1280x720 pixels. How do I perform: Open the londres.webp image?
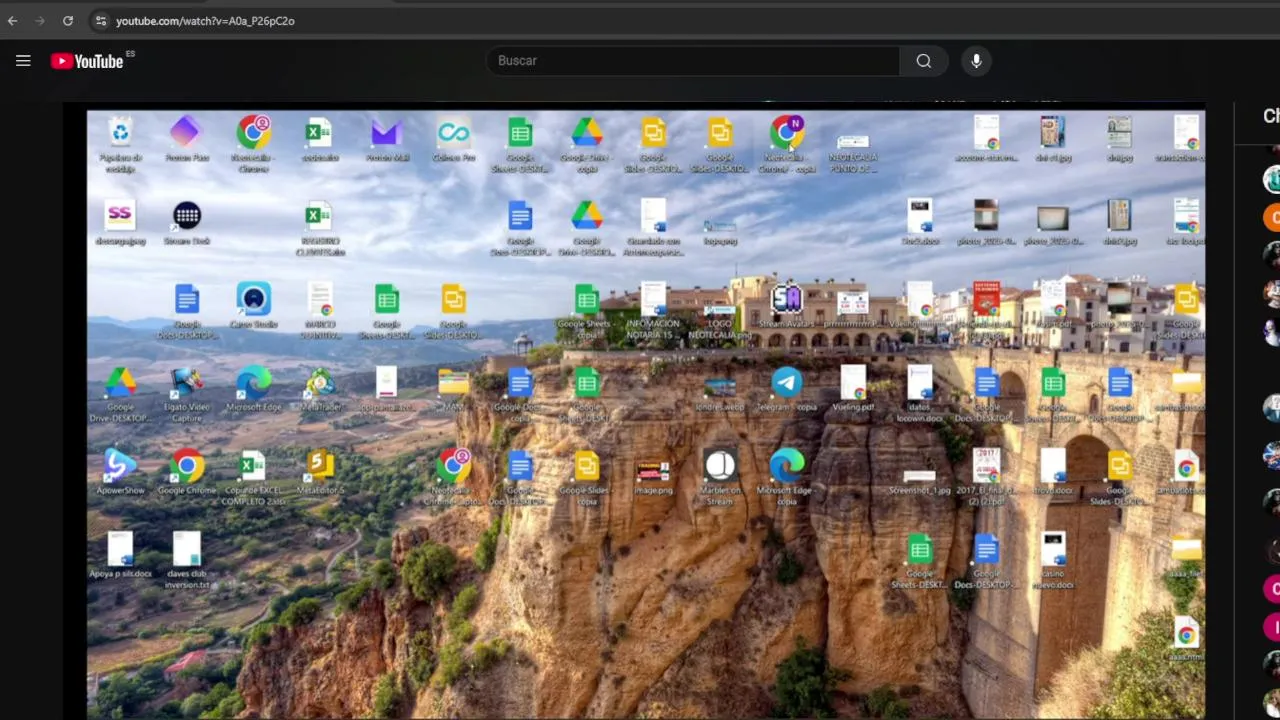(719, 394)
